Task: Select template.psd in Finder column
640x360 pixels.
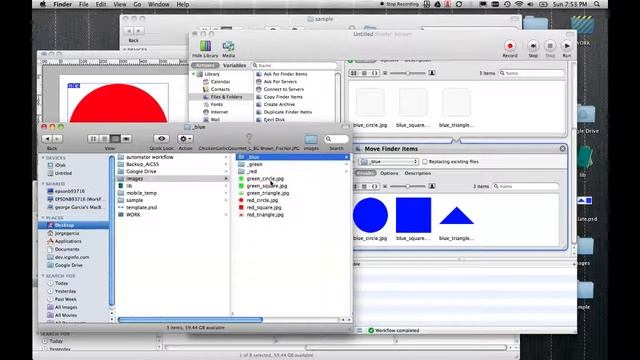Action: (141, 207)
